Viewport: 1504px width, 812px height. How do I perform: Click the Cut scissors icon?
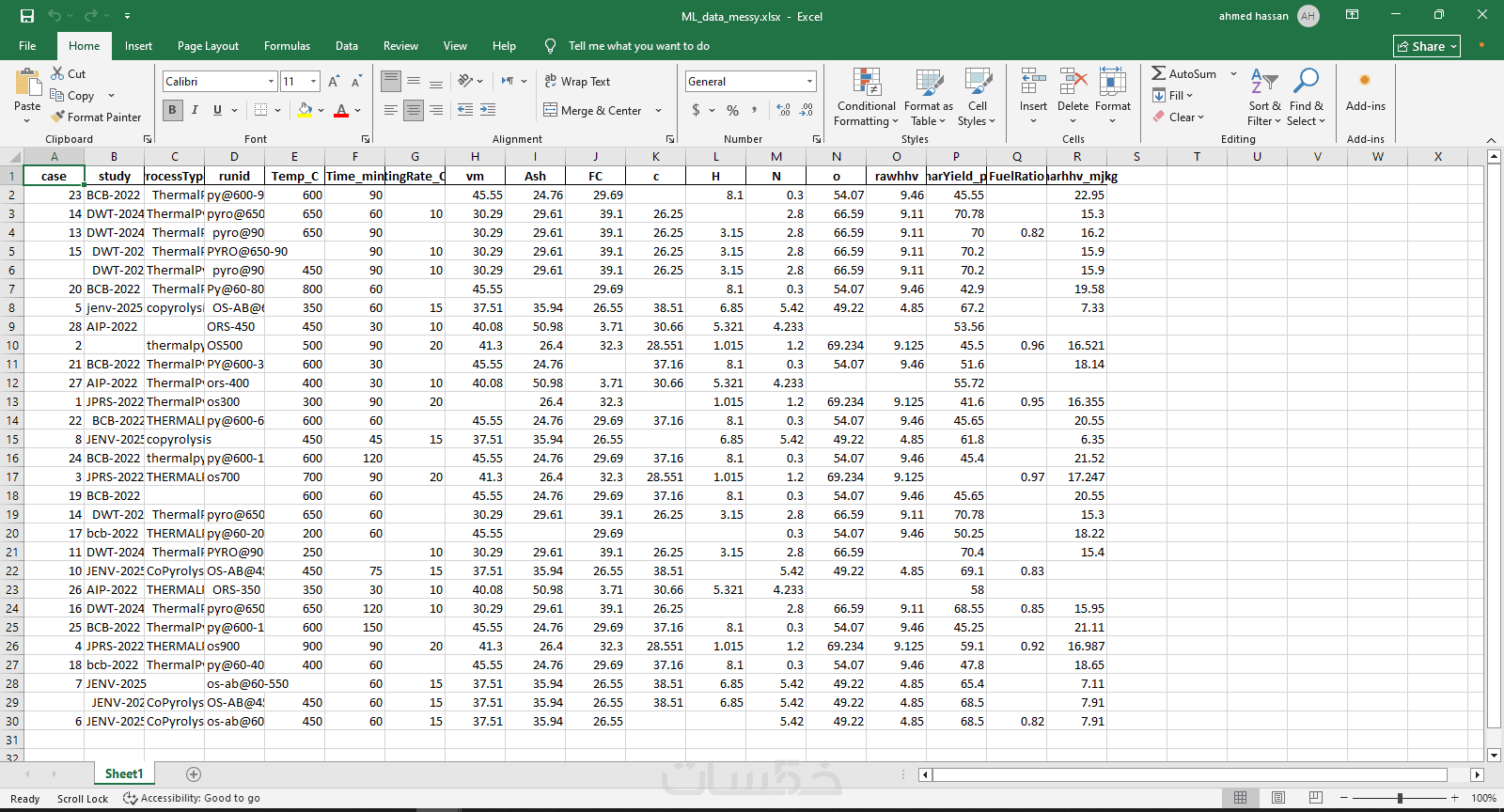(57, 73)
